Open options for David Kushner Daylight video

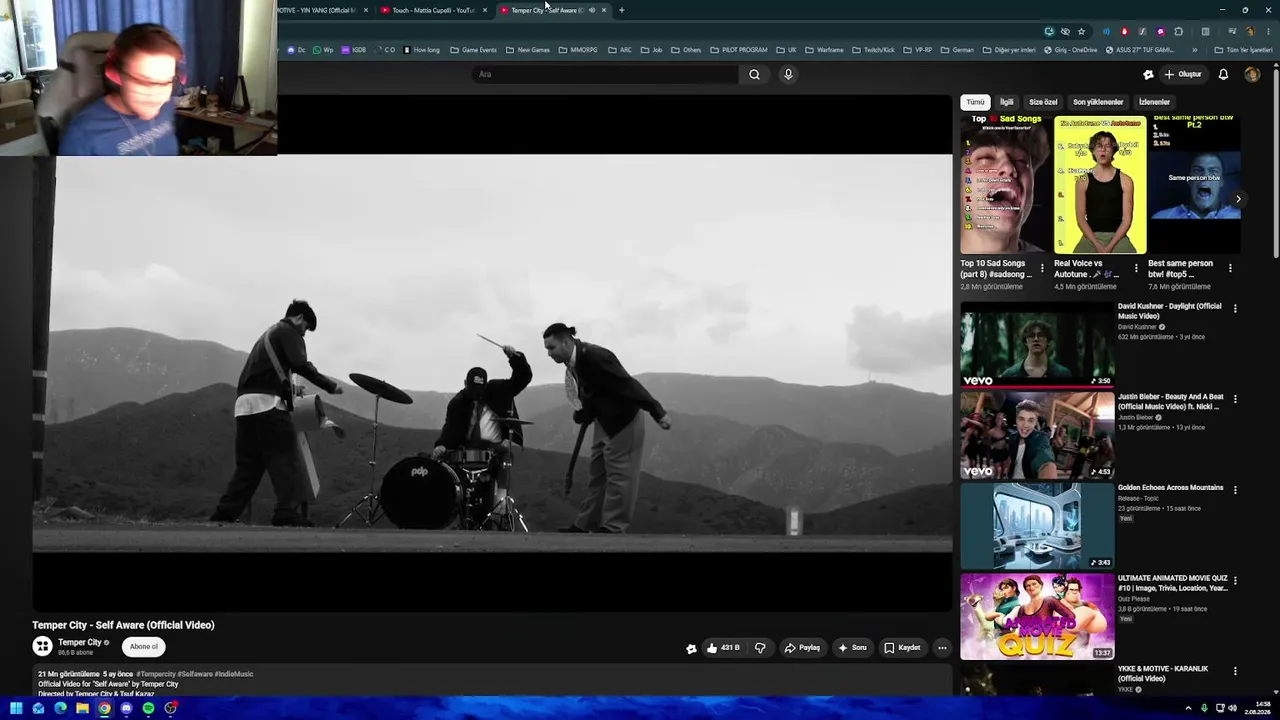pos(1235,309)
